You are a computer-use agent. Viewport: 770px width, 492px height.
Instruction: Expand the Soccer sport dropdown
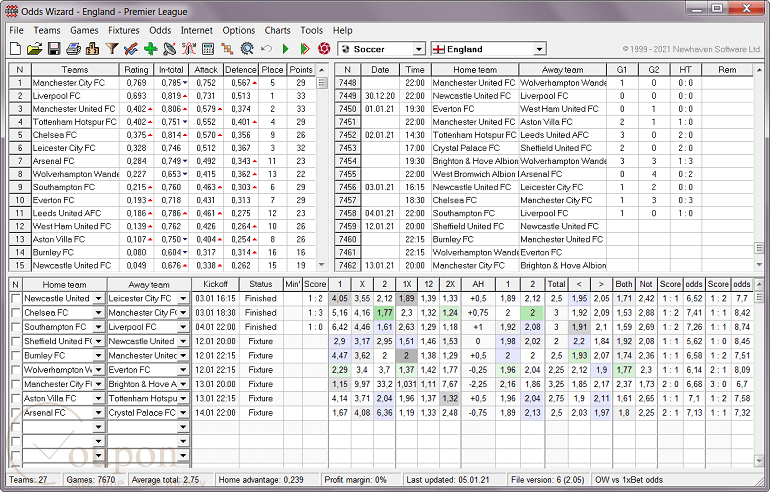tap(418, 49)
